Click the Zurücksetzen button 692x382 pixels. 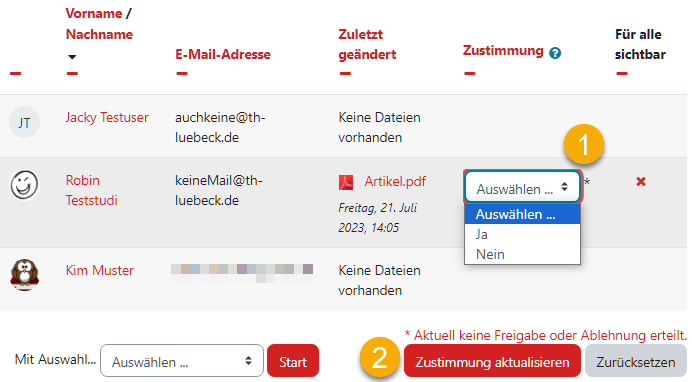[x=636, y=361]
